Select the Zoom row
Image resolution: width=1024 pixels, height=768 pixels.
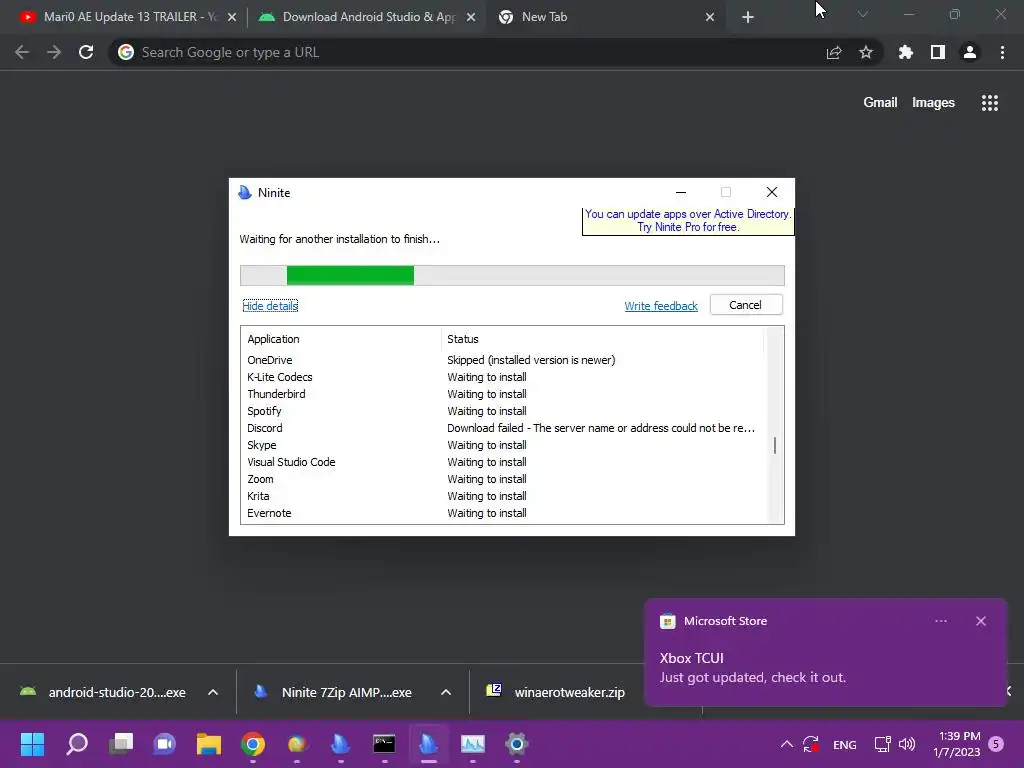click(x=503, y=479)
